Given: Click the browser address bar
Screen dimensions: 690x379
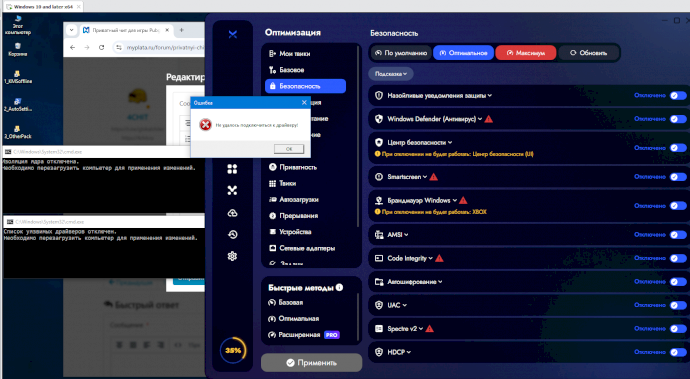Looking at the screenshot, I should [x=159, y=48].
